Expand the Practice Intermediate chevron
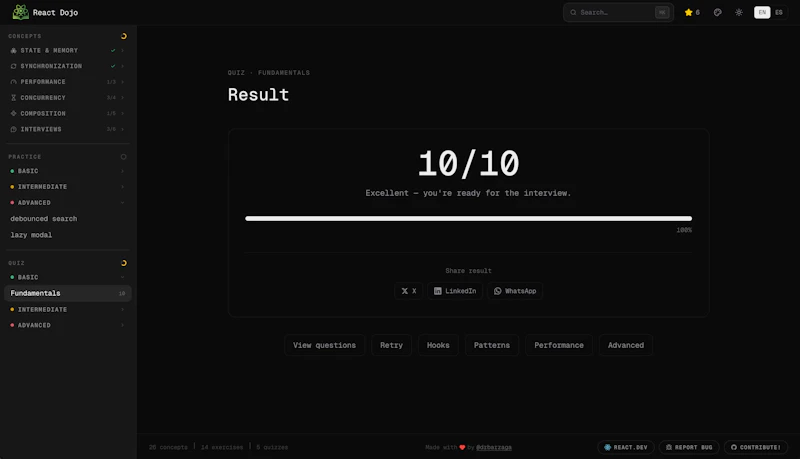Image resolution: width=800 pixels, height=459 pixels. pyautogui.click(x=122, y=187)
